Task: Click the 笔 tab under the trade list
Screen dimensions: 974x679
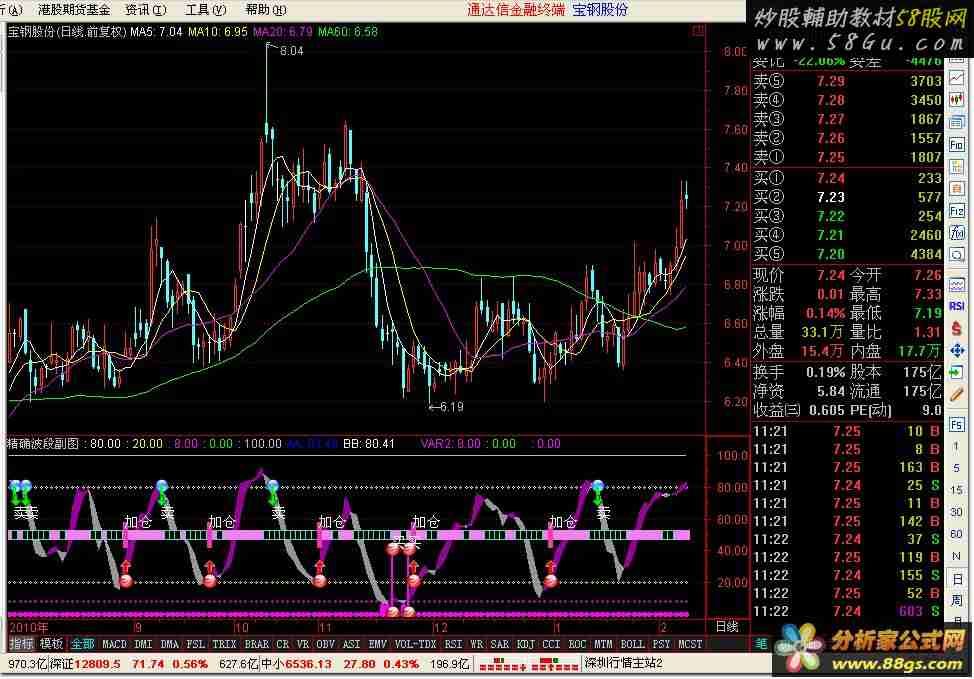Action: pyautogui.click(x=762, y=644)
